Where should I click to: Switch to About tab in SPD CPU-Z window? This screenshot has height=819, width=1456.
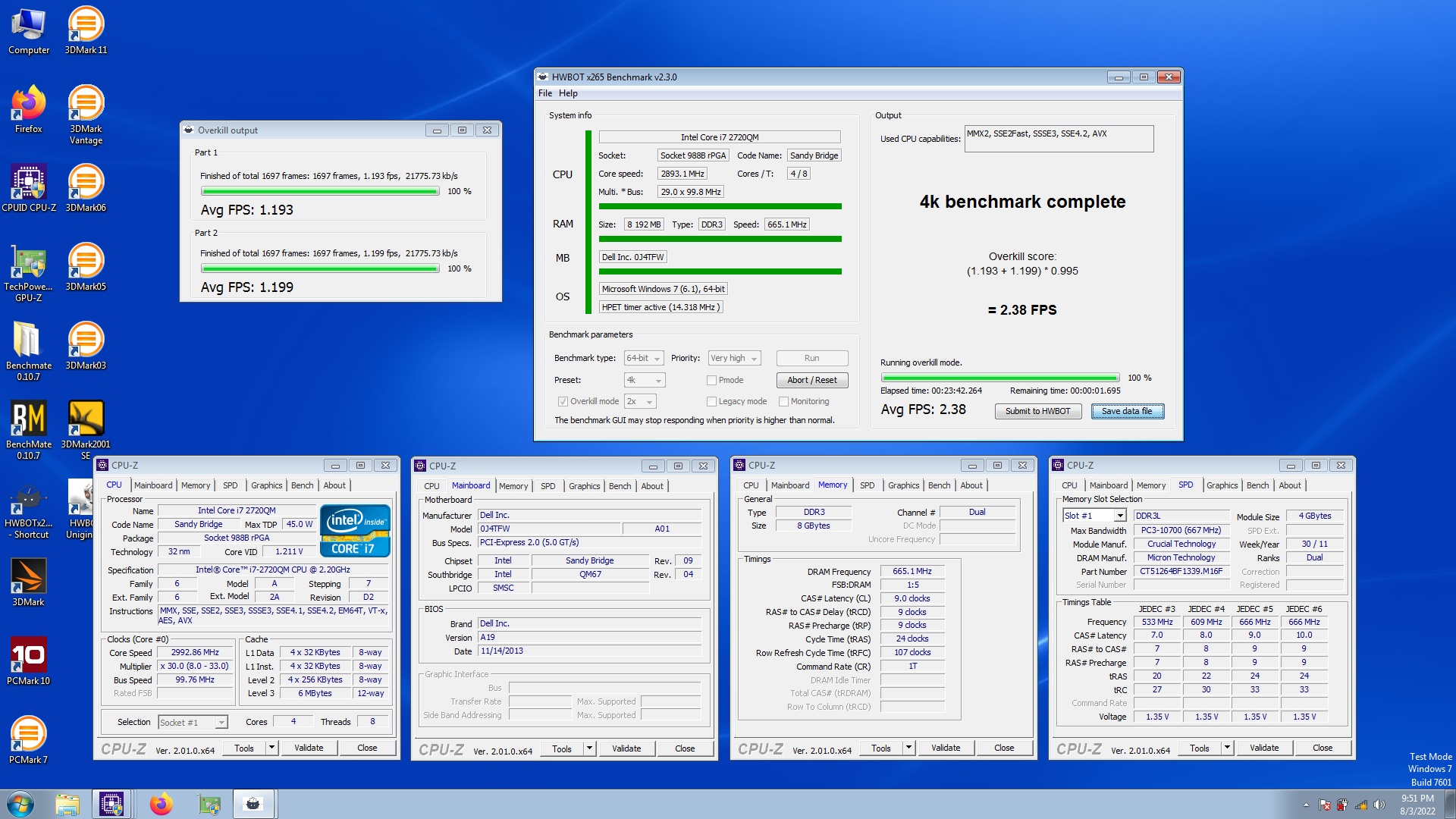point(1289,485)
